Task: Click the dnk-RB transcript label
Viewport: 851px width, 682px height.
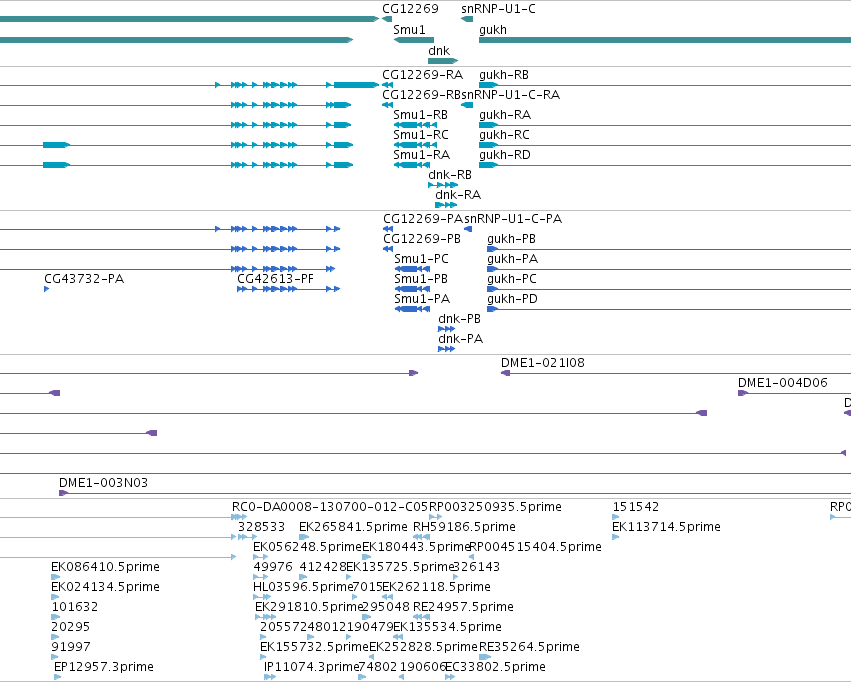Action: pyautogui.click(x=450, y=175)
